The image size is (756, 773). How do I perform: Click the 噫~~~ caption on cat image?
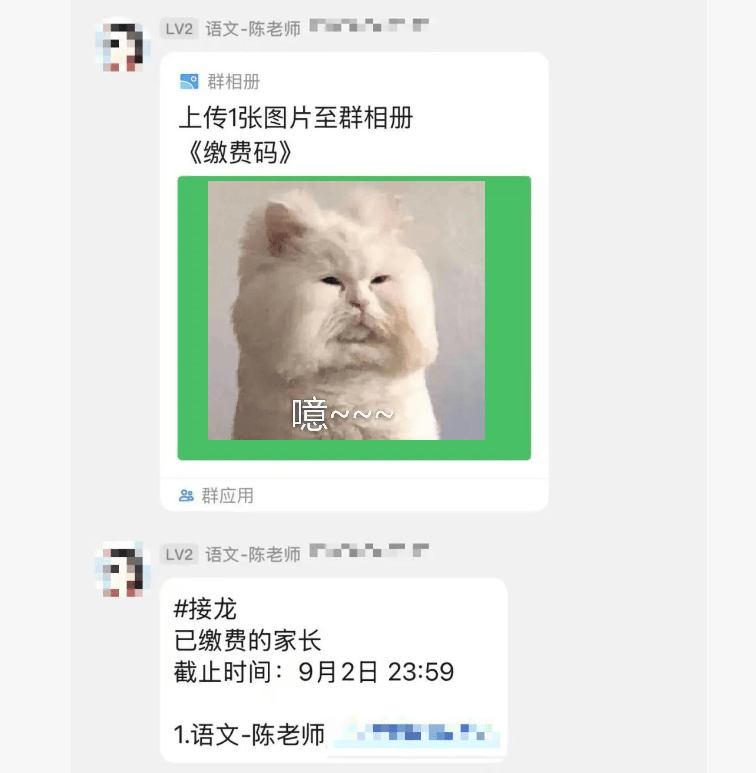click(343, 415)
